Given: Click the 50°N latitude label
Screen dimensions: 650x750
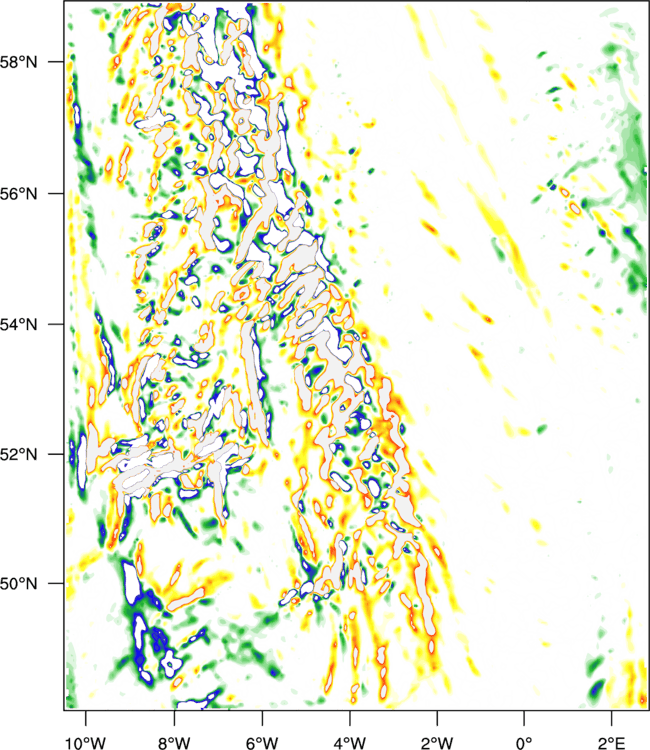Looking at the screenshot, I should (18, 584).
